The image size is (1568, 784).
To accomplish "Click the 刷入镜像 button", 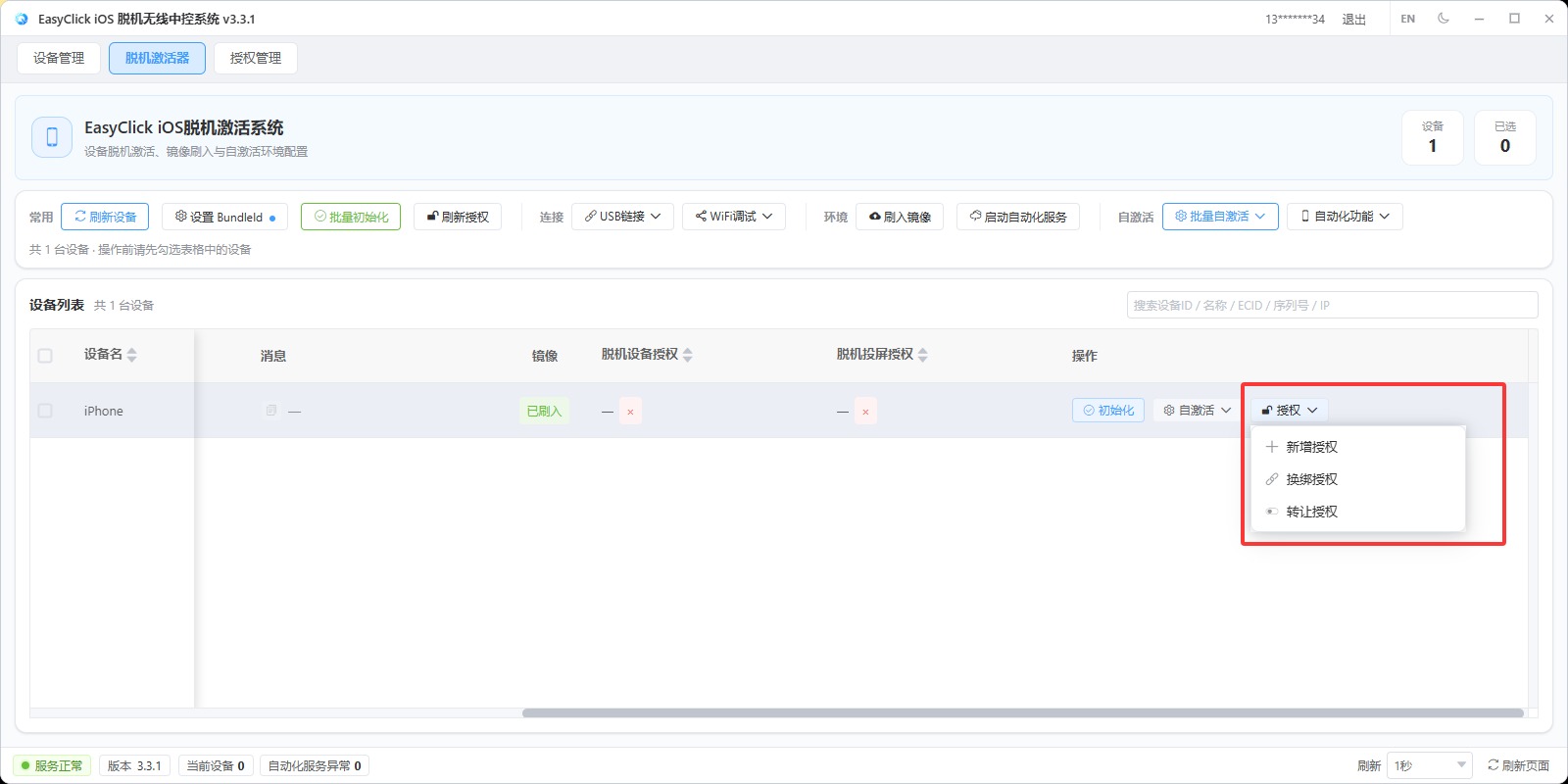I will click(x=900, y=217).
